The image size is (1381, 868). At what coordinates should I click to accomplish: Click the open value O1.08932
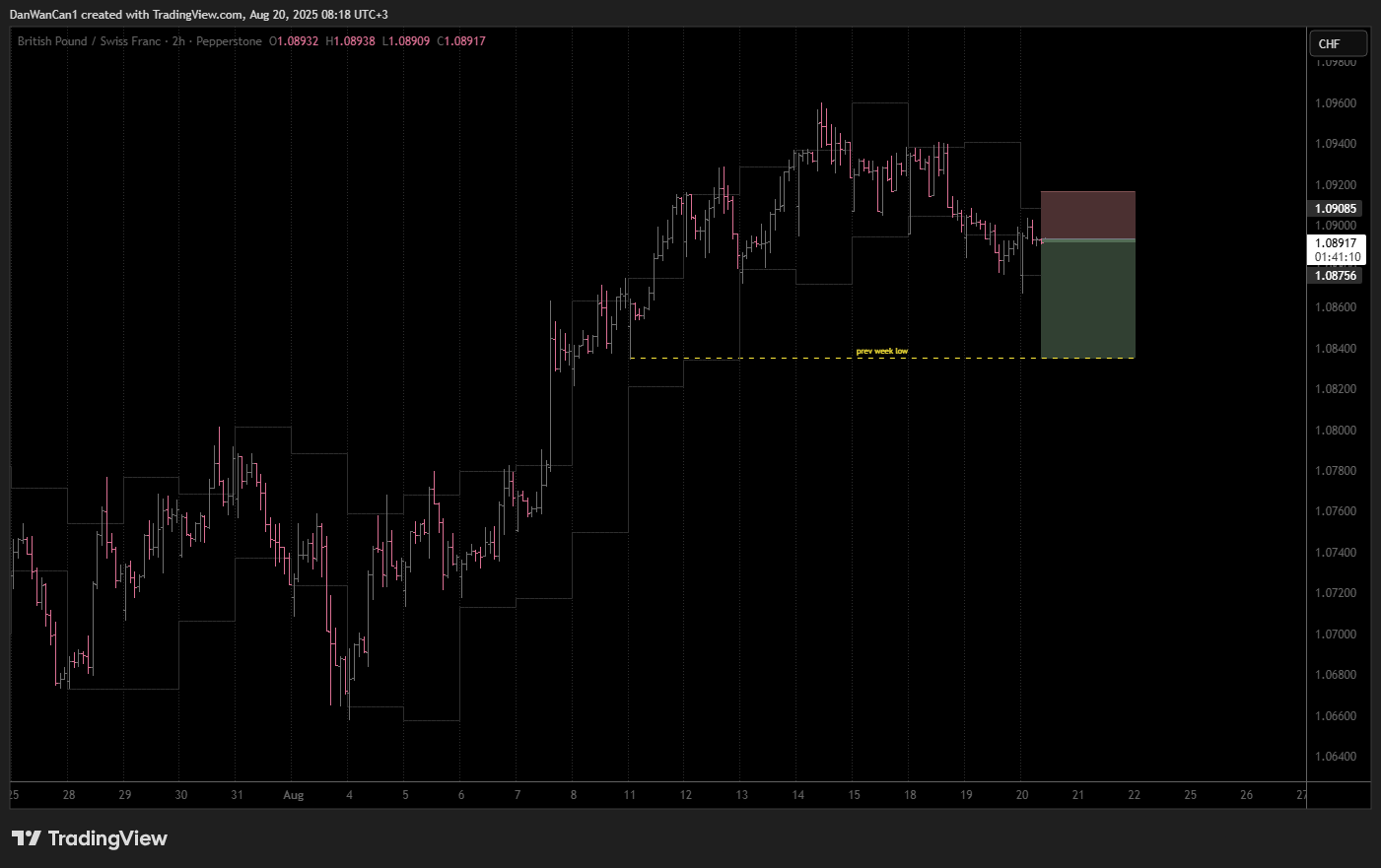(x=294, y=41)
